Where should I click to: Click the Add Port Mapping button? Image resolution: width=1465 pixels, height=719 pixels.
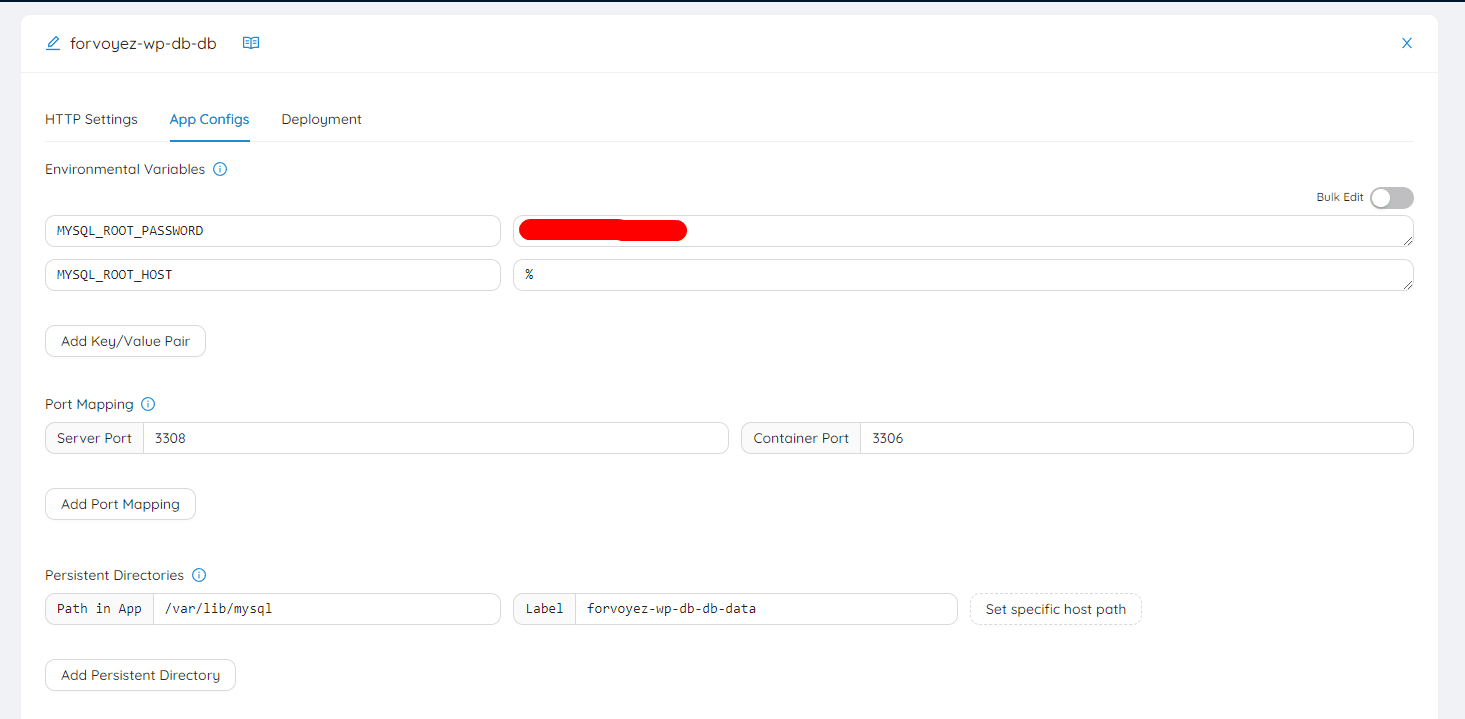point(120,504)
